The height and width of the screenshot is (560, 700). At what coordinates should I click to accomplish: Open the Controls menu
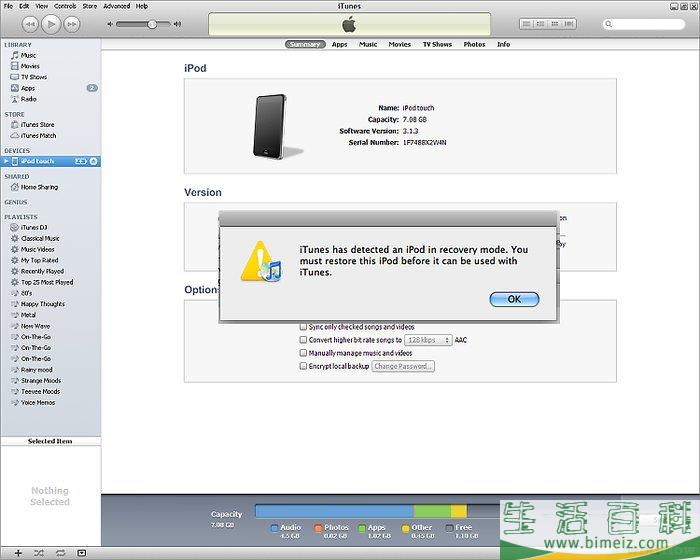pos(65,6)
